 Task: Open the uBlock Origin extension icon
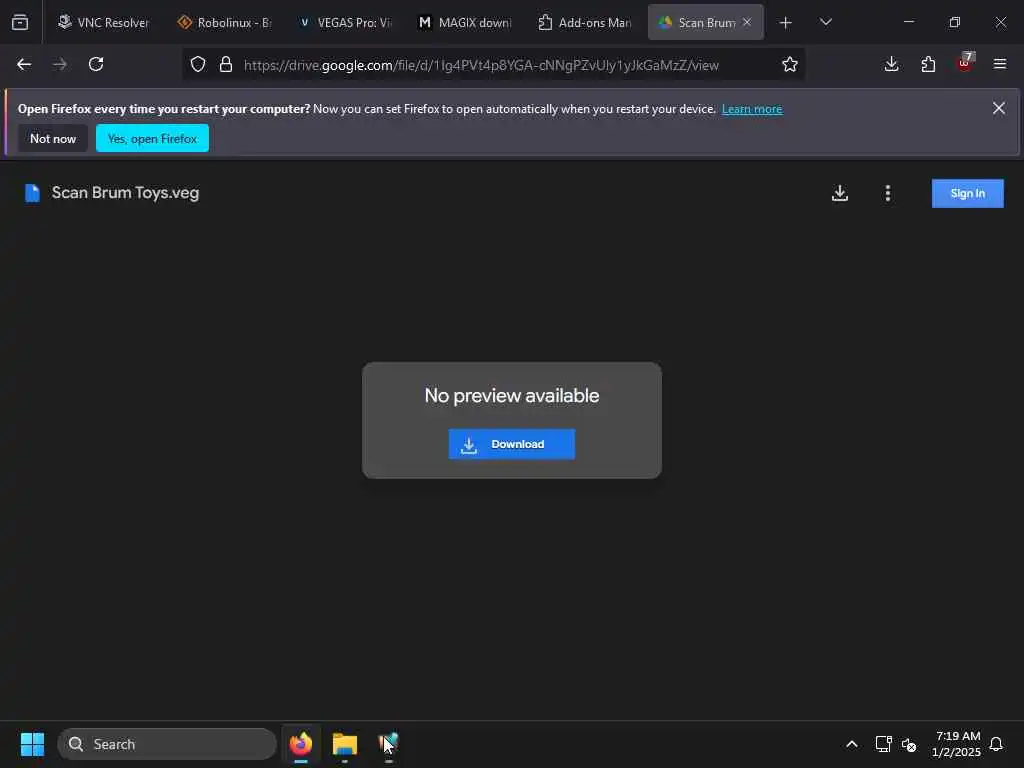pos(965,64)
